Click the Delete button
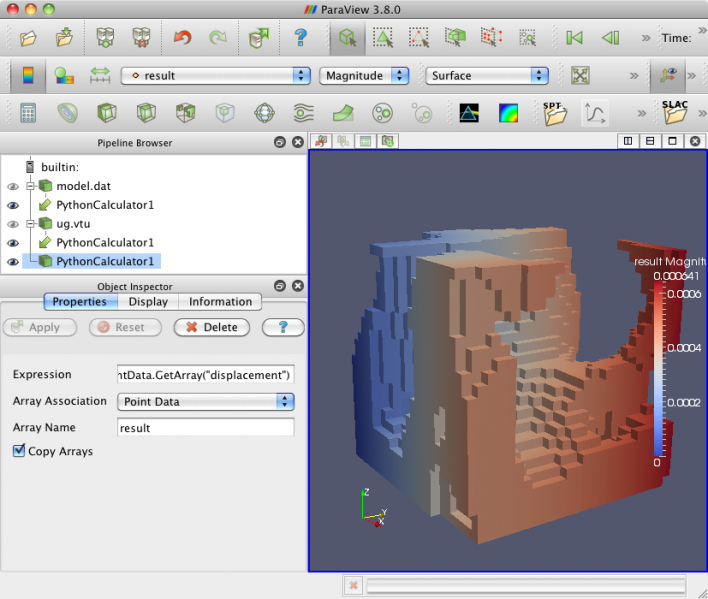The image size is (708, 599). [x=212, y=327]
